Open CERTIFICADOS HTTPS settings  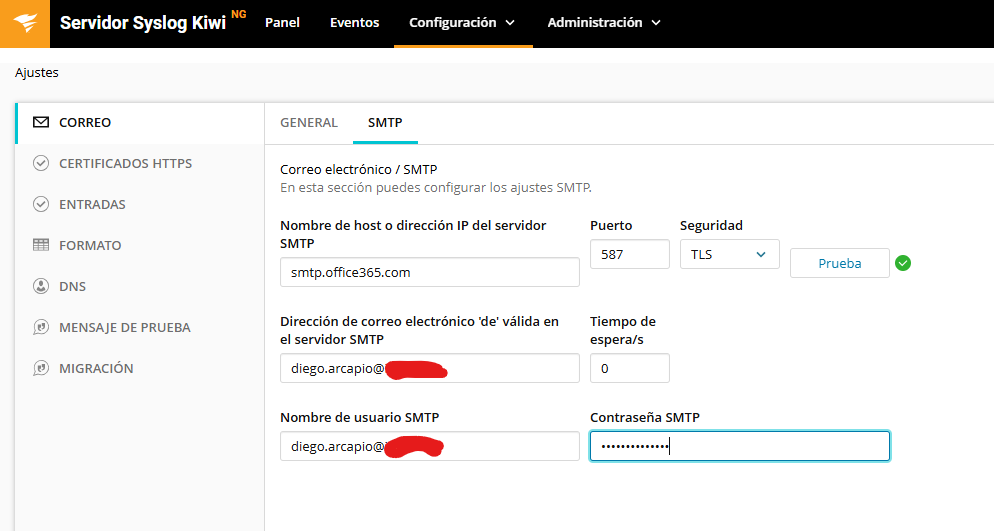tap(140, 163)
